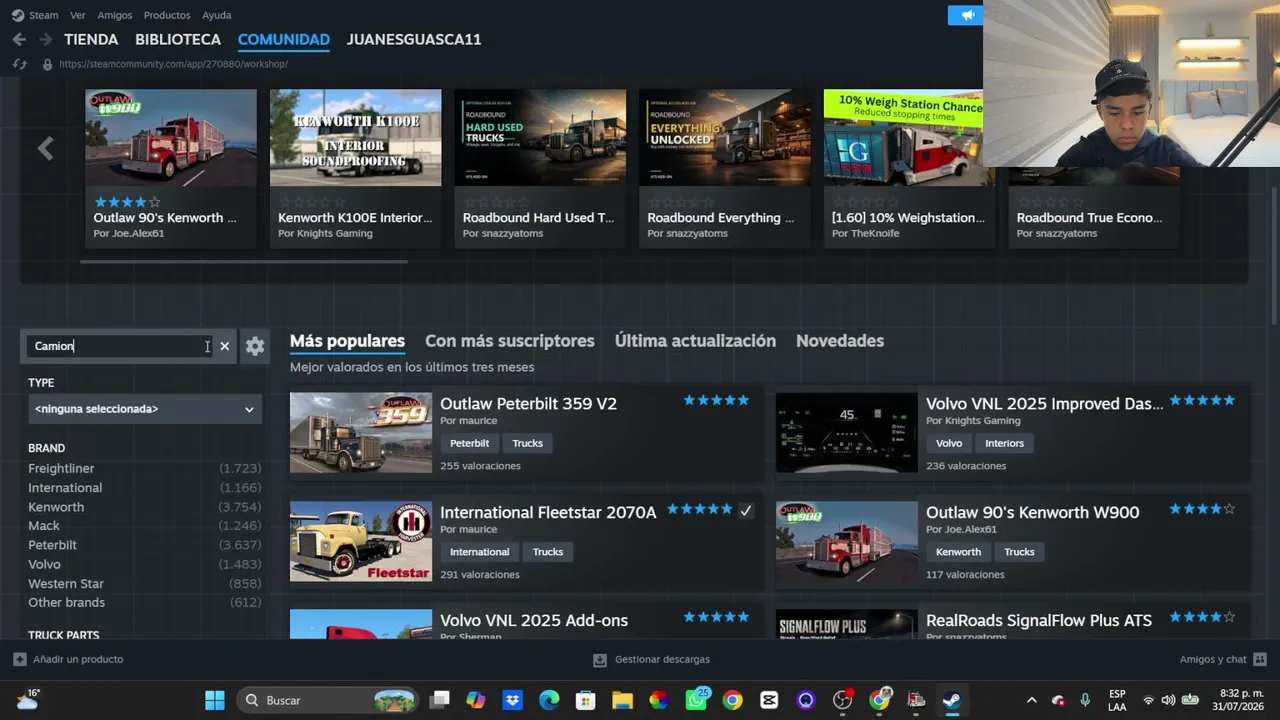Switch to Última actualización tab
Screen dimensions: 1280x720
[x=695, y=341]
